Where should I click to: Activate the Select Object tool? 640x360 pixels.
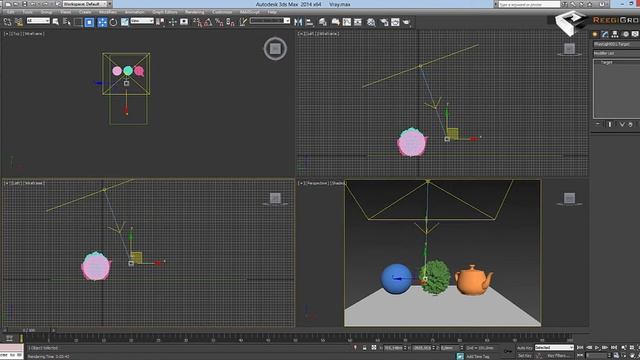pyautogui.click(x=56, y=22)
